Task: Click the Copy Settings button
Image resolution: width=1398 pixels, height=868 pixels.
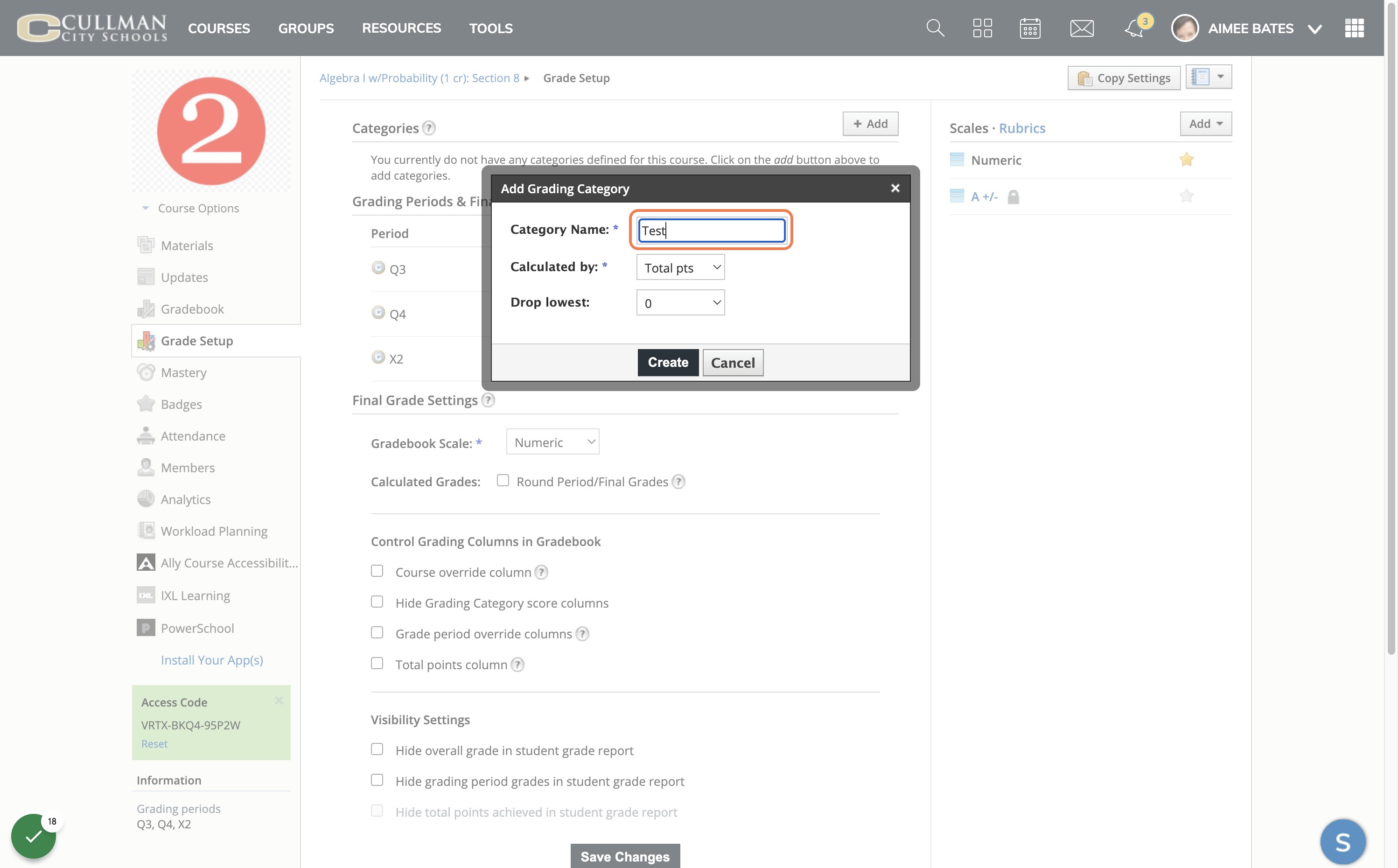Action: coord(1124,78)
